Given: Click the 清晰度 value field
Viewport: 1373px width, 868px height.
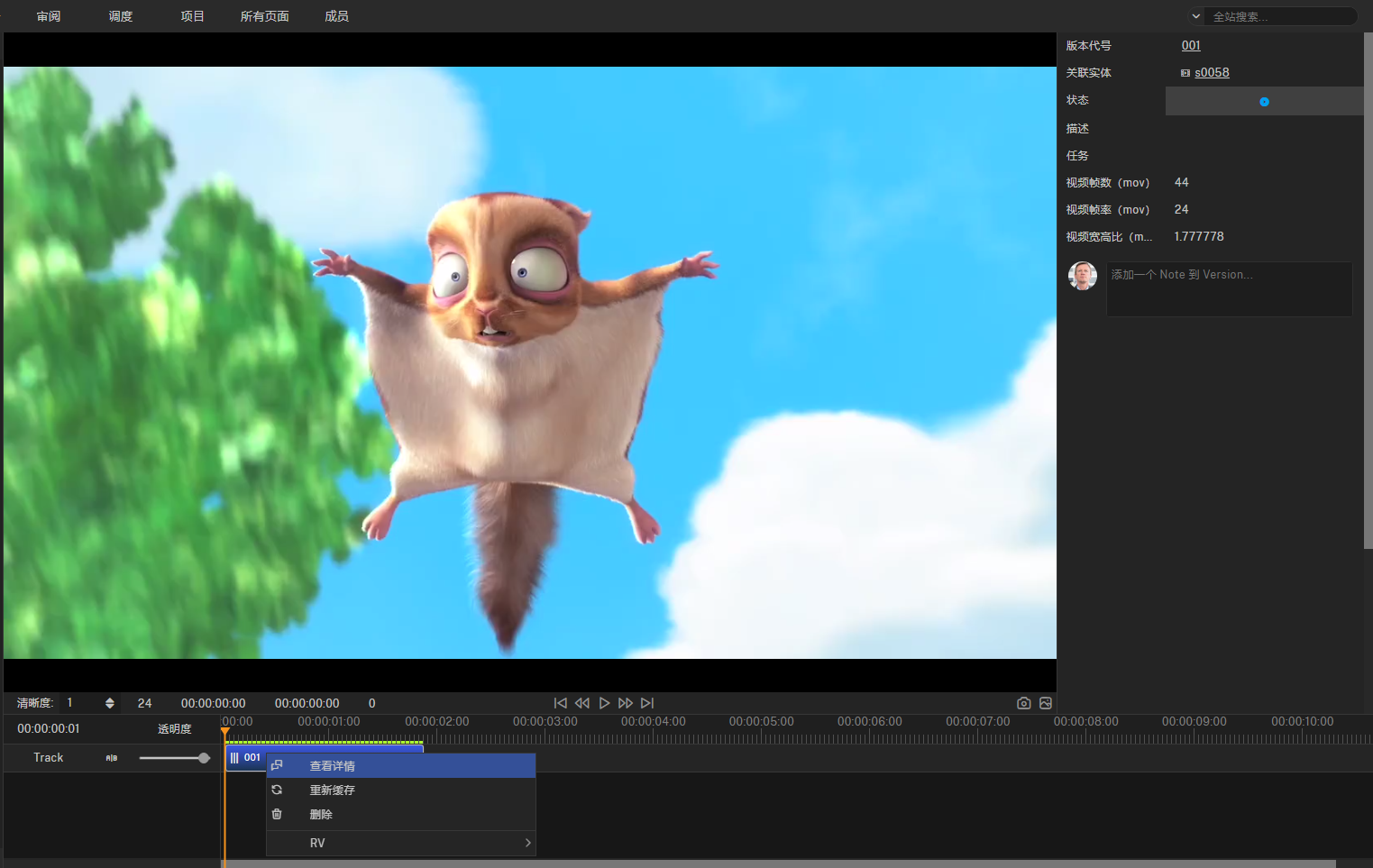Looking at the screenshot, I should click(80, 703).
